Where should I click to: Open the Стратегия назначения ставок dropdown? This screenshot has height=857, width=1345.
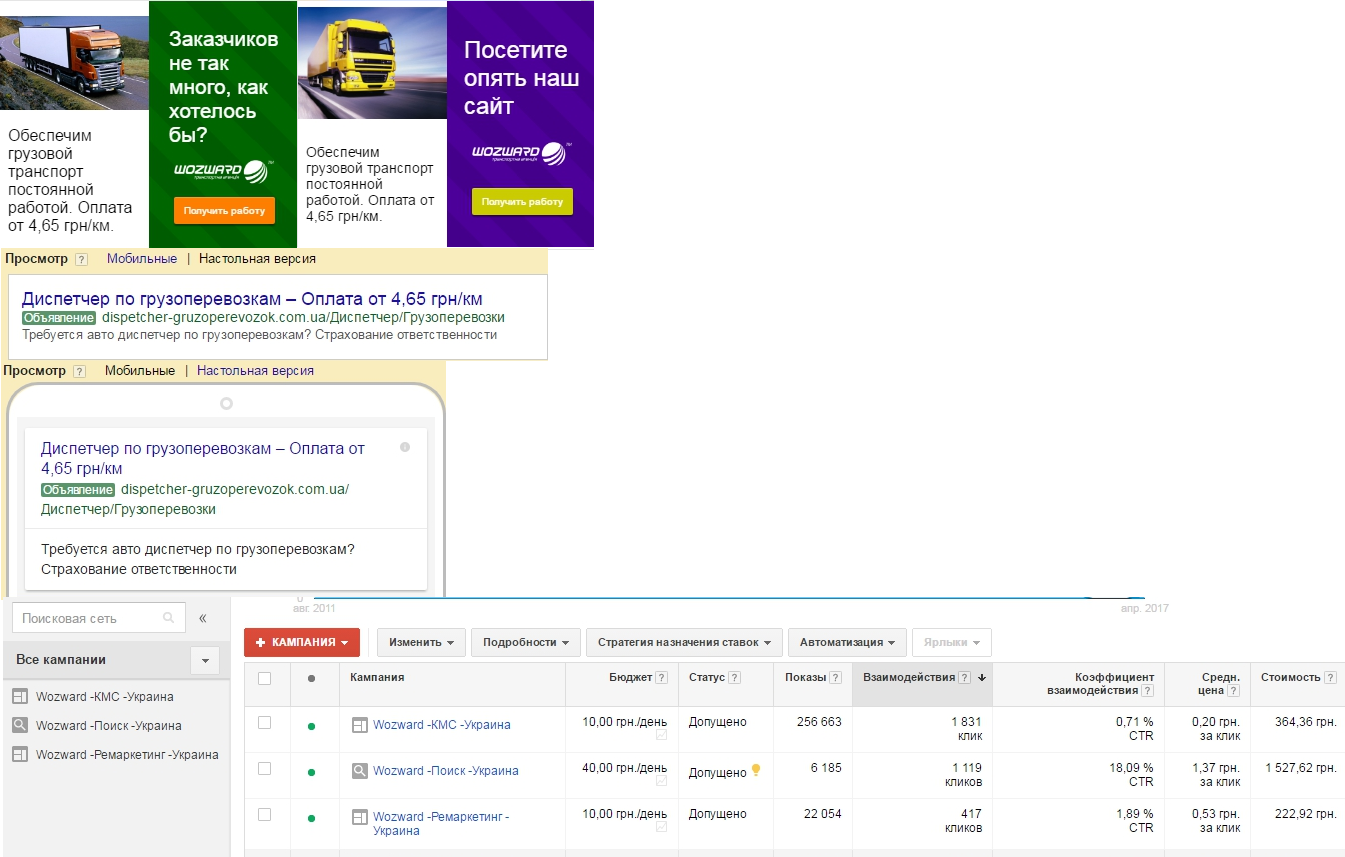pos(684,642)
